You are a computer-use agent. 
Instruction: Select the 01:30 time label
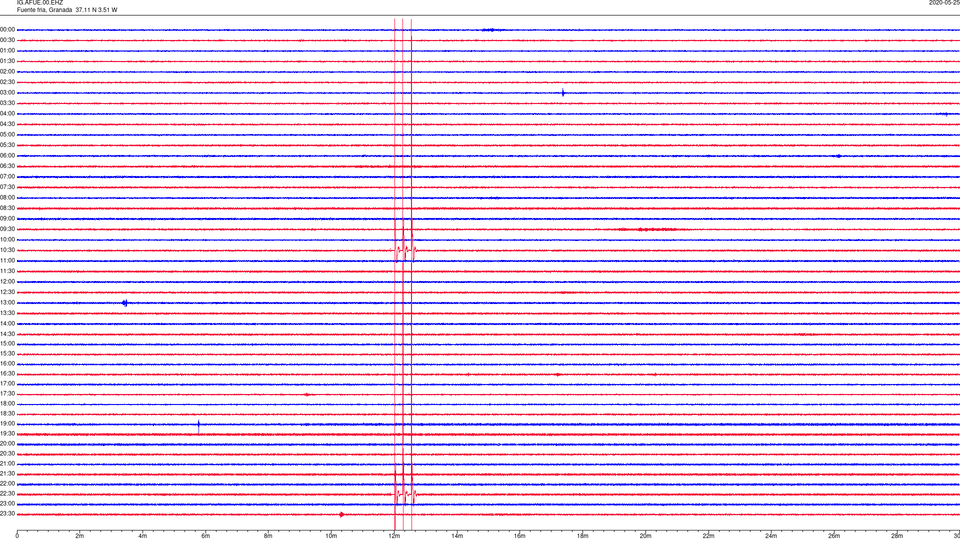(x=7, y=61)
